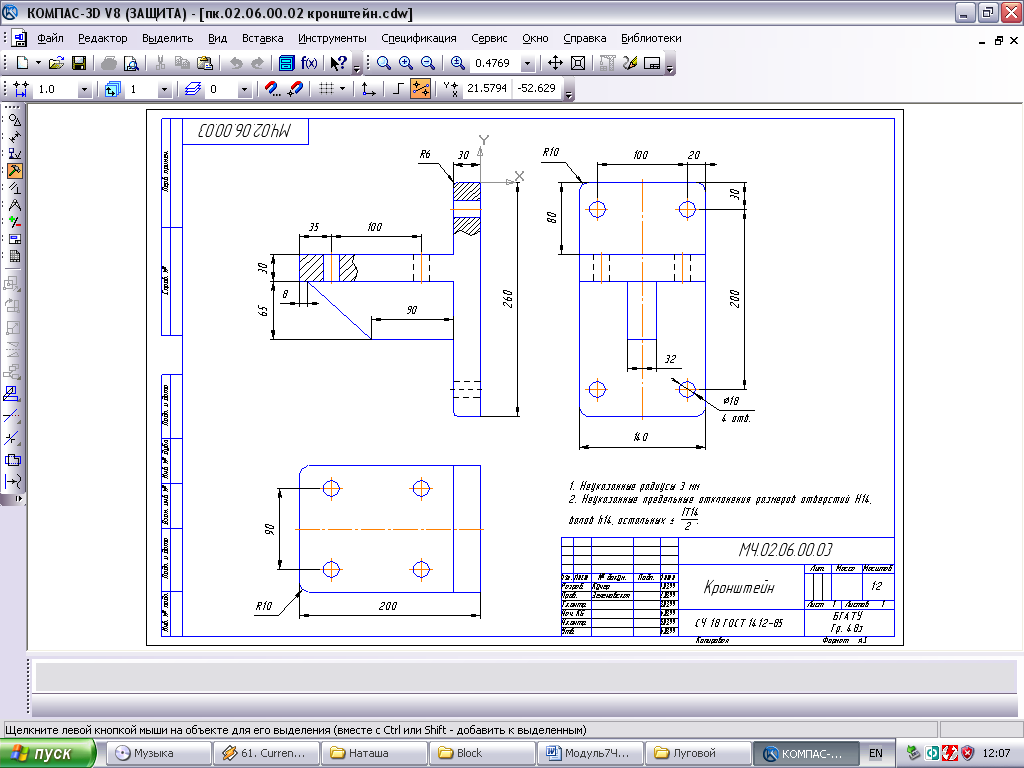Select the Zoom window magnifier tool

click(x=384, y=63)
